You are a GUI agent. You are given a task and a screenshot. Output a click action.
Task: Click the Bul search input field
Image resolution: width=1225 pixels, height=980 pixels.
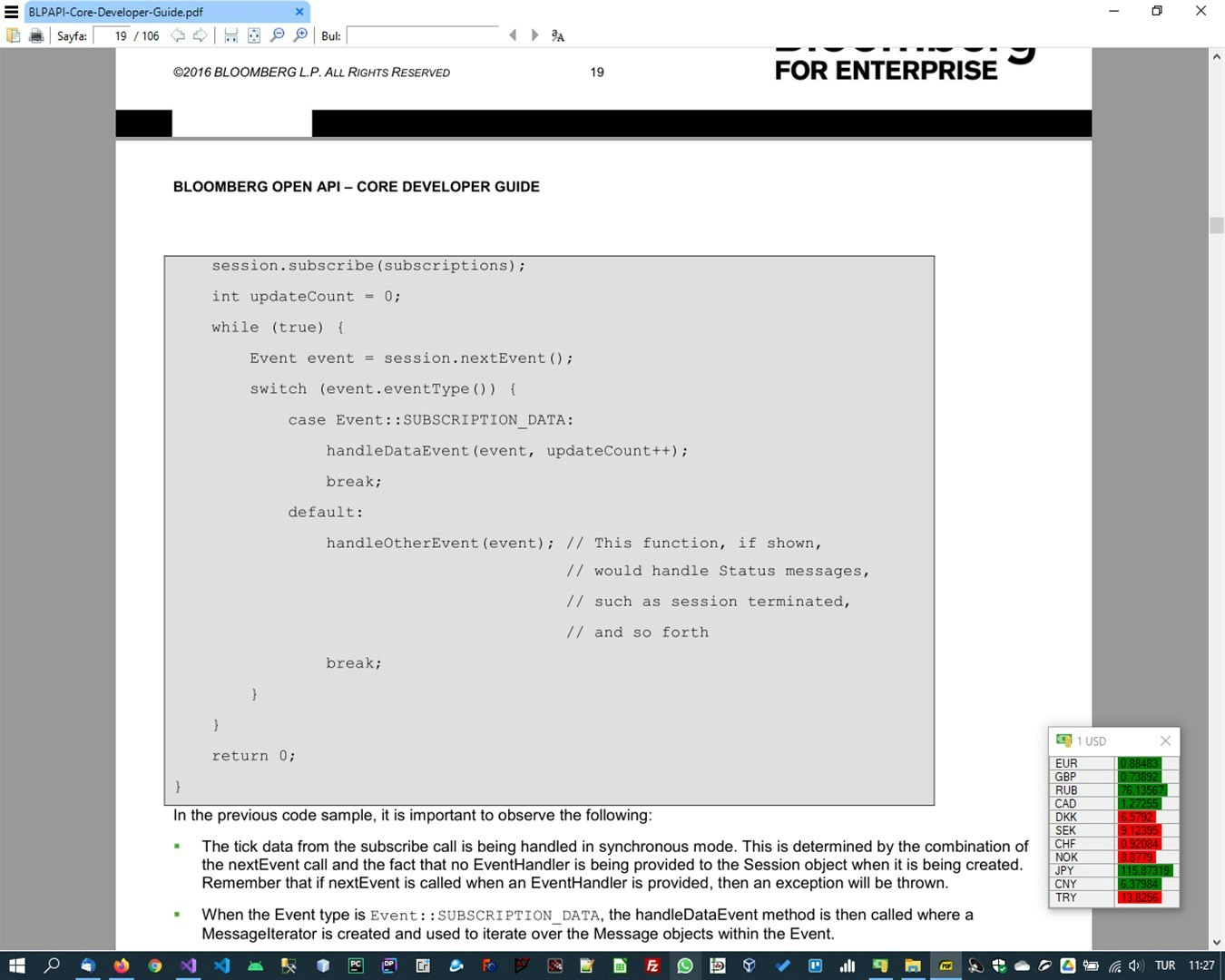423,35
